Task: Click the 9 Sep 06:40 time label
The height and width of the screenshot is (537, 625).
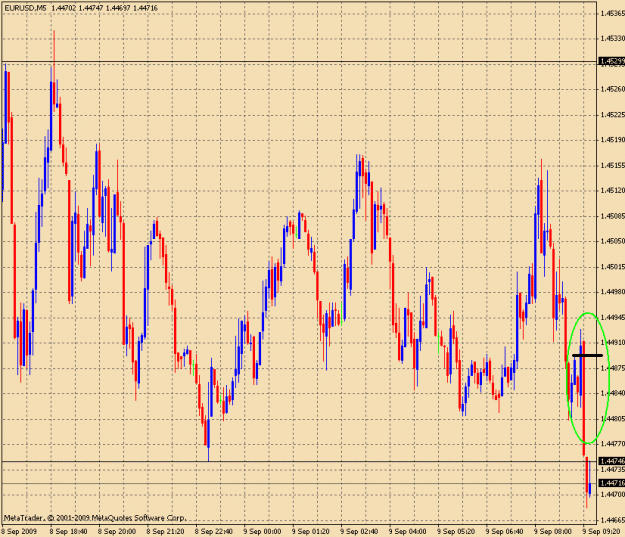Action: click(505, 531)
